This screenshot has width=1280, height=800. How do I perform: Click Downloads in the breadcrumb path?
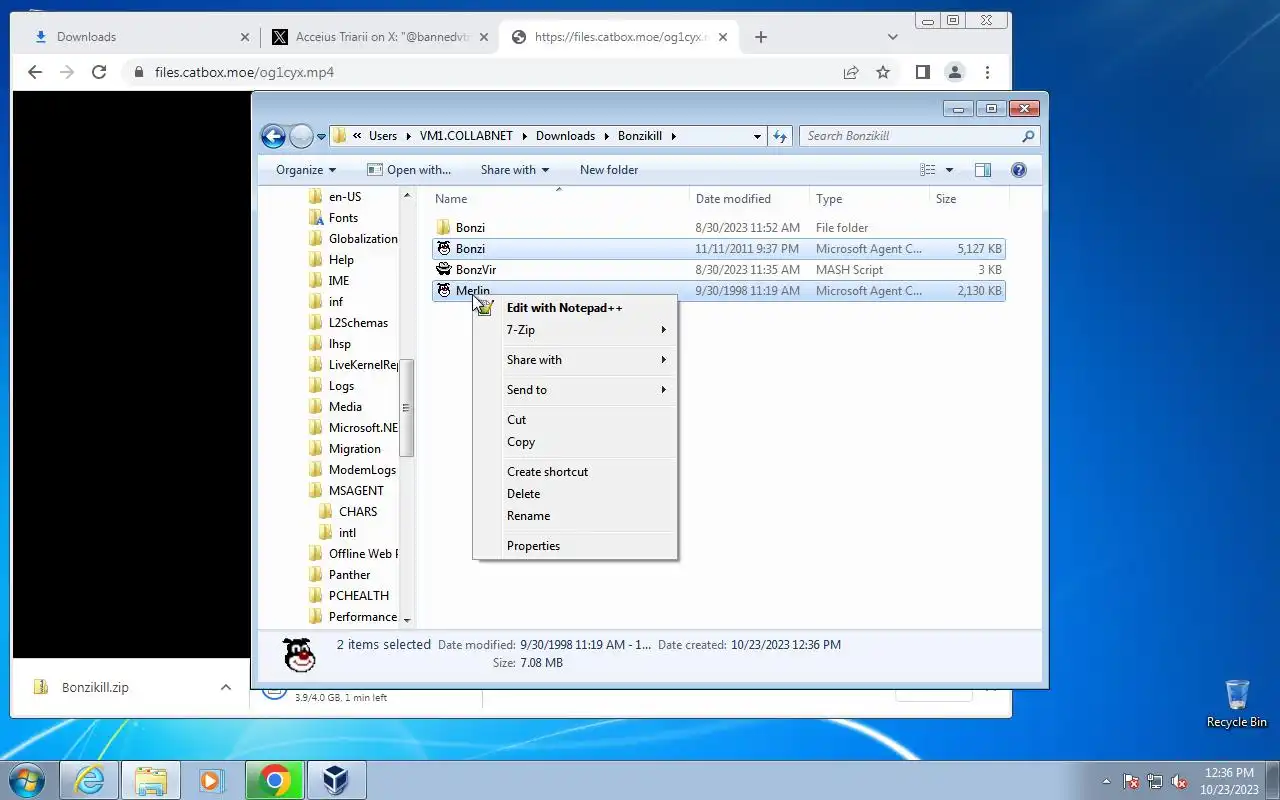pos(565,136)
